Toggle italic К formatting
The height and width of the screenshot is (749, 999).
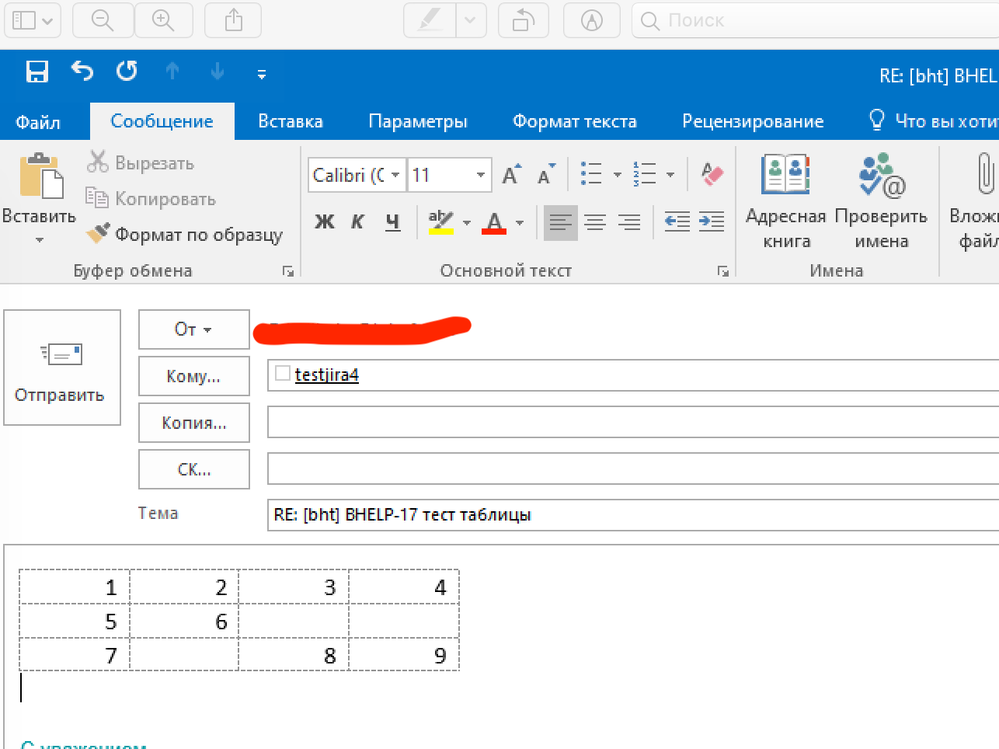coord(358,222)
